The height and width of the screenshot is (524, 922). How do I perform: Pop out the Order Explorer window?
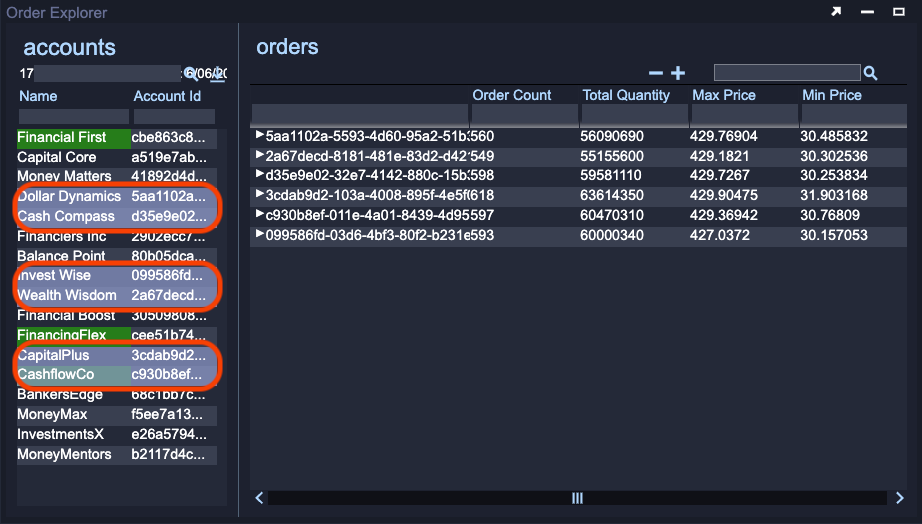836,12
